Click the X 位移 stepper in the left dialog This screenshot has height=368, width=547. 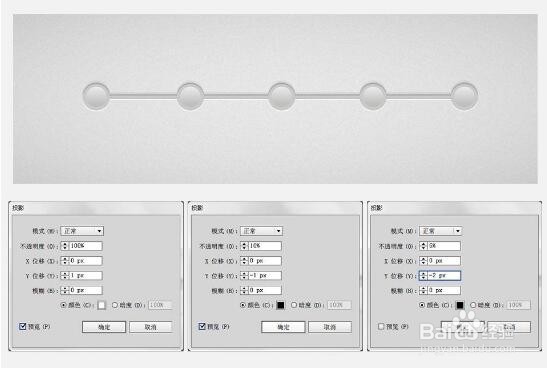click(65, 261)
